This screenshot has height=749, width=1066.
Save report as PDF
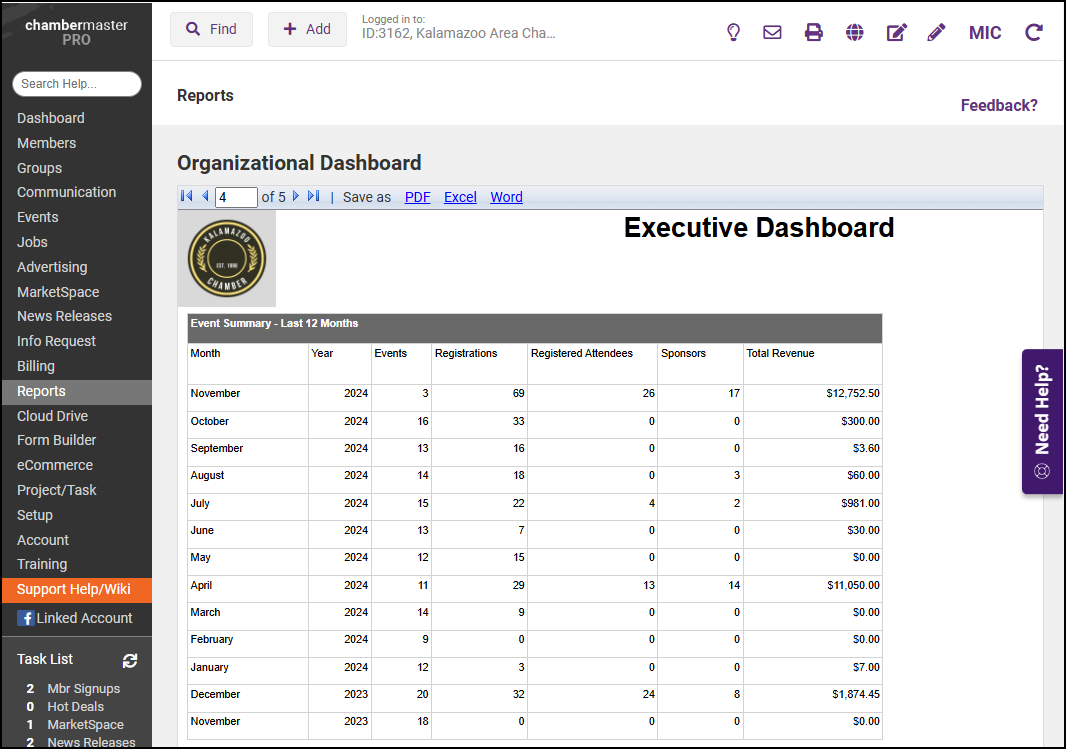tap(417, 197)
